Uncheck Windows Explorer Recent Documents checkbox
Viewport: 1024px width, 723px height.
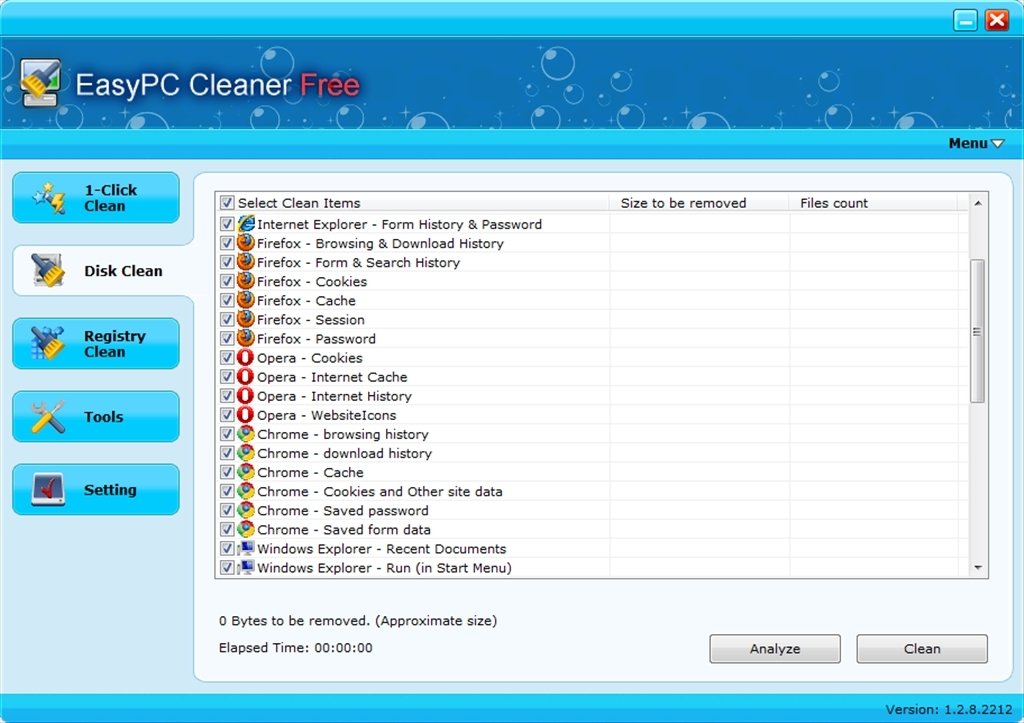tap(227, 548)
